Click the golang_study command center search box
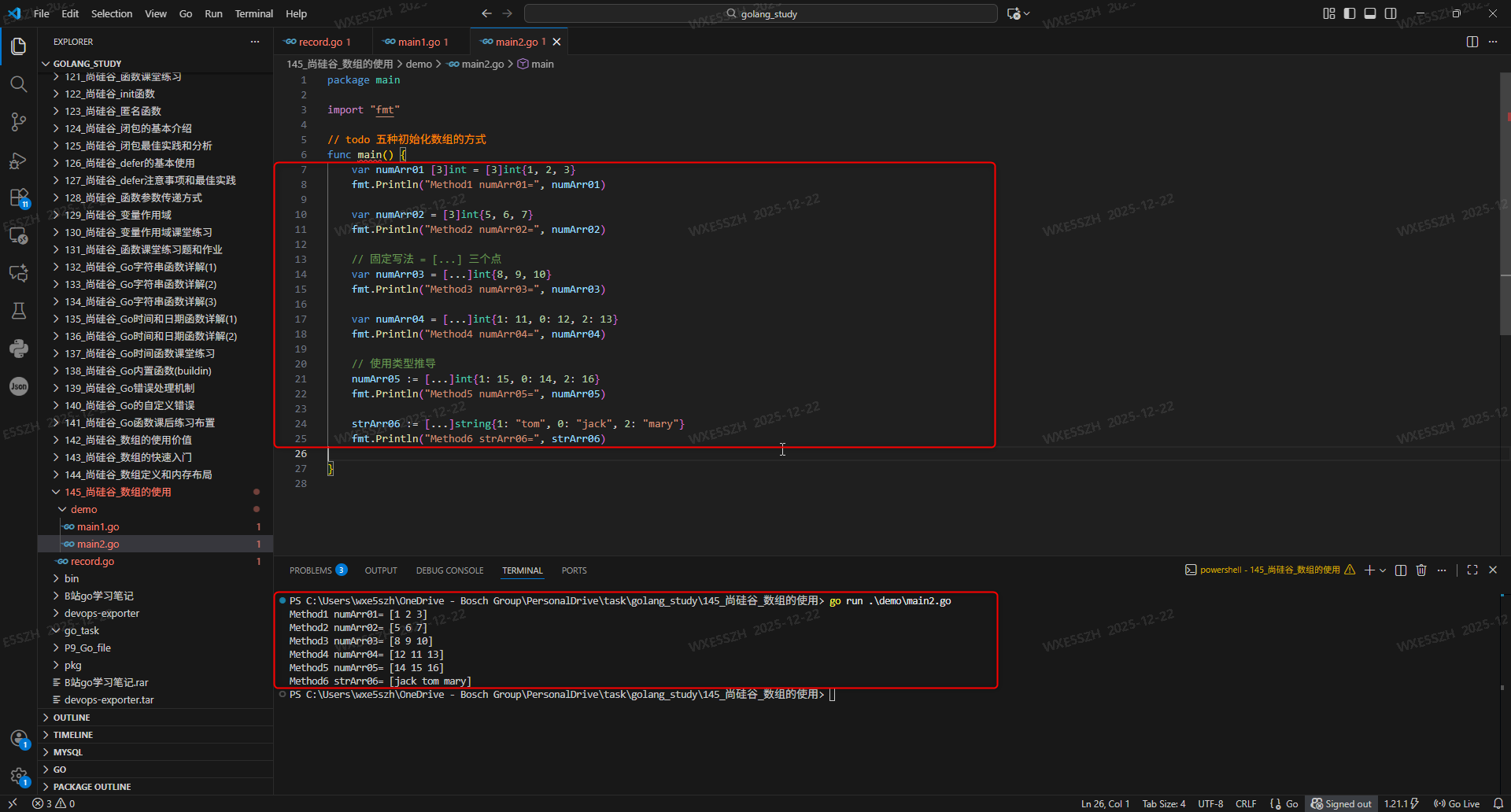This screenshot has height=812, width=1511. [761, 13]
